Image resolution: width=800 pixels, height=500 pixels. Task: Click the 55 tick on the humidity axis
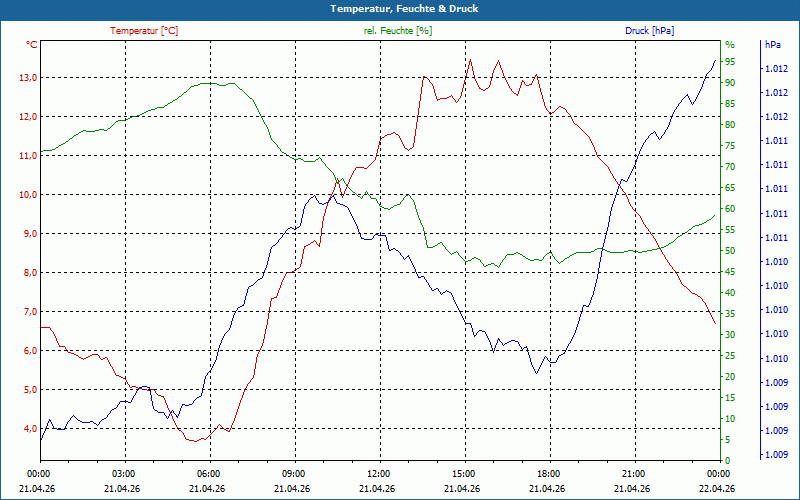point(730,230)
